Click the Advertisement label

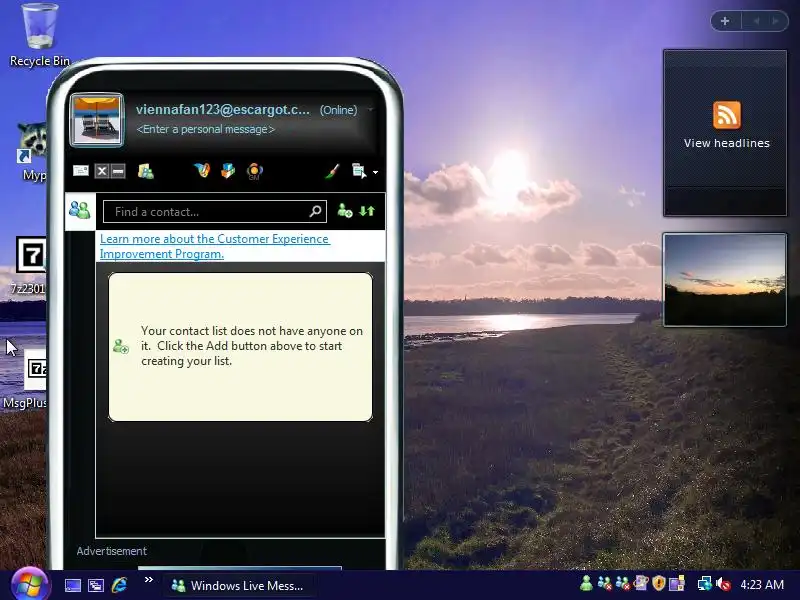[112, 551]
